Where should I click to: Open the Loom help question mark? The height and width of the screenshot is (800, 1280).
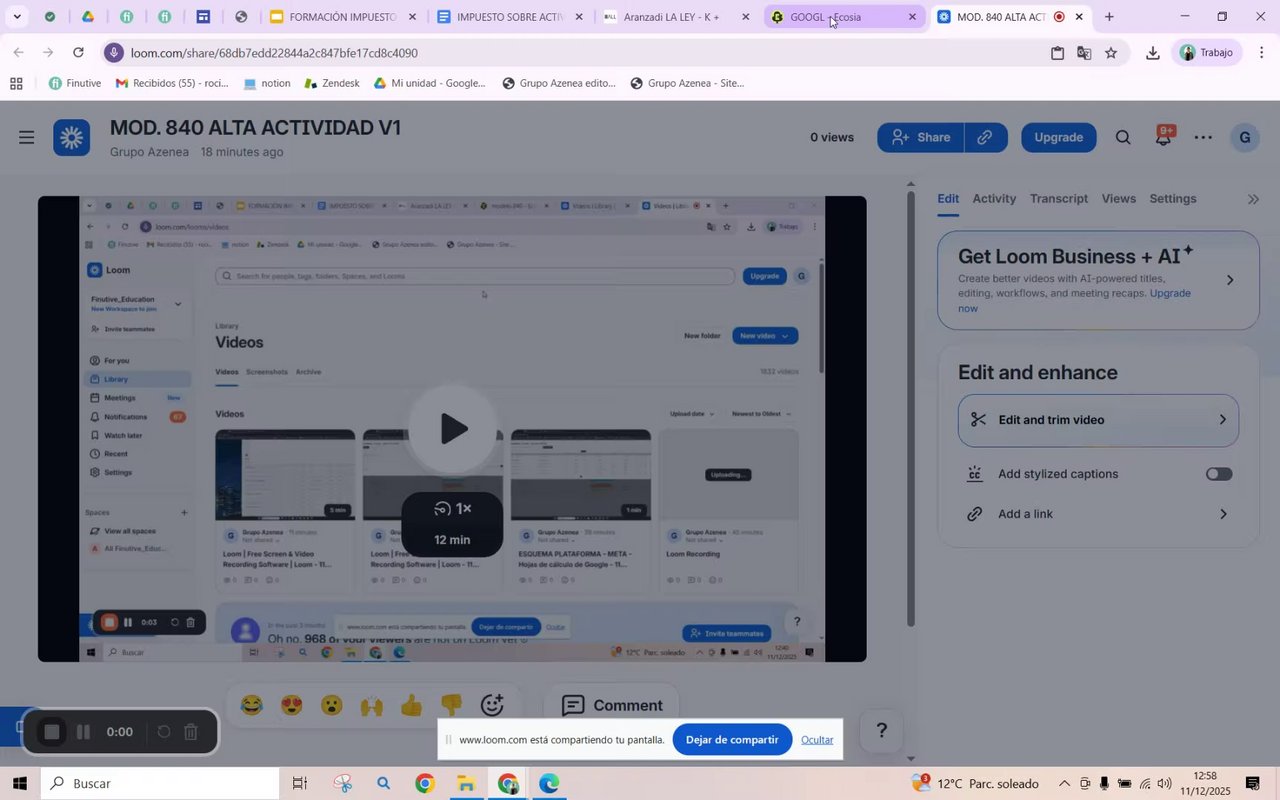(x=881, y=731)
